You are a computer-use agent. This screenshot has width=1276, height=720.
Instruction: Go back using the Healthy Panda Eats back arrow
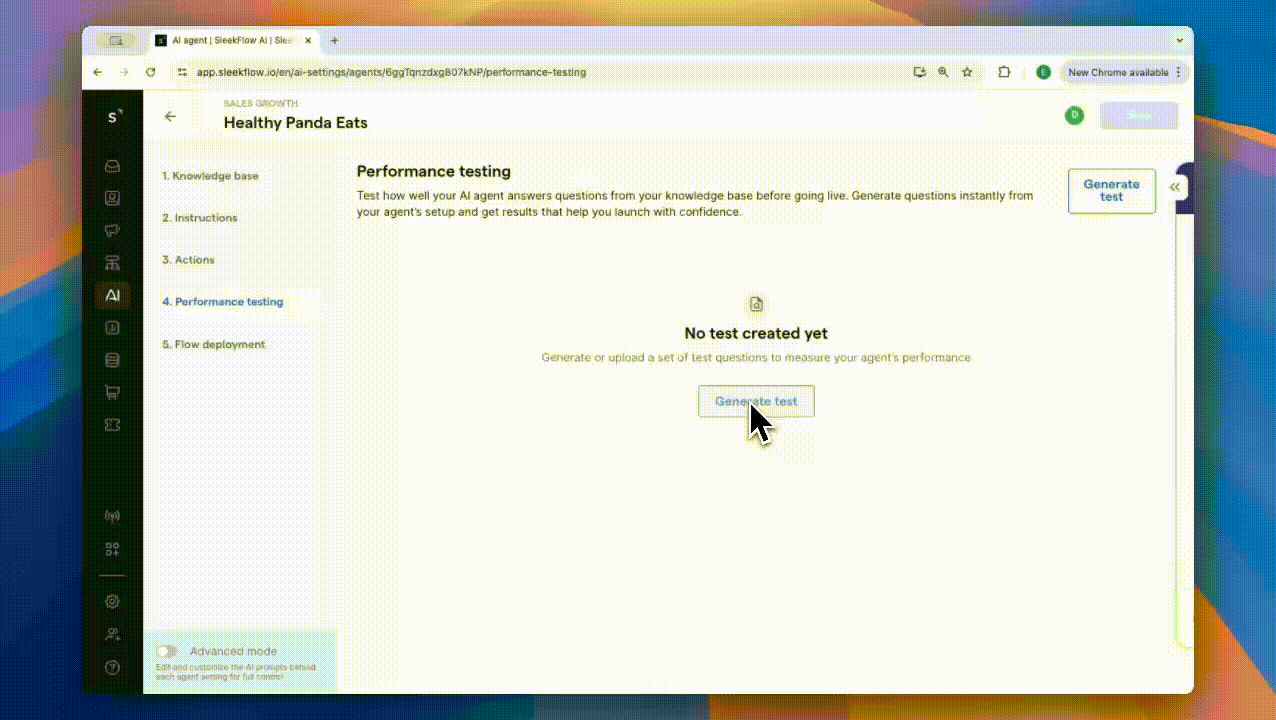170,116
